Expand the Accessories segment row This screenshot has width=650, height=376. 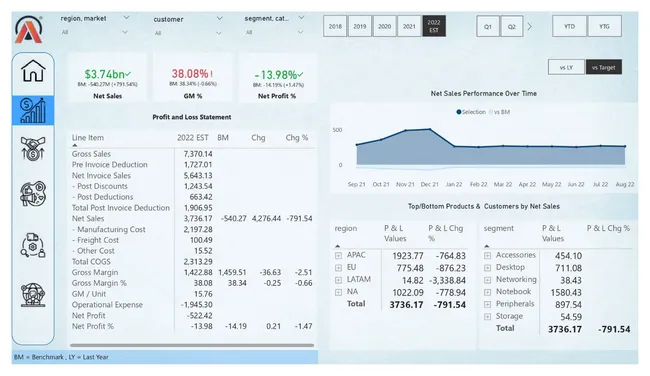point(488,255)
